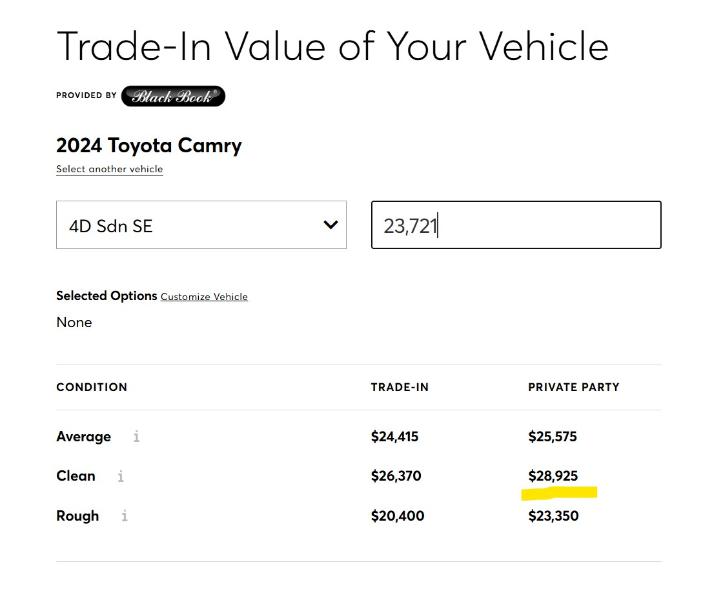Show info for Average condition
This screenshot has width=712, height=600.
pos(136,437)
